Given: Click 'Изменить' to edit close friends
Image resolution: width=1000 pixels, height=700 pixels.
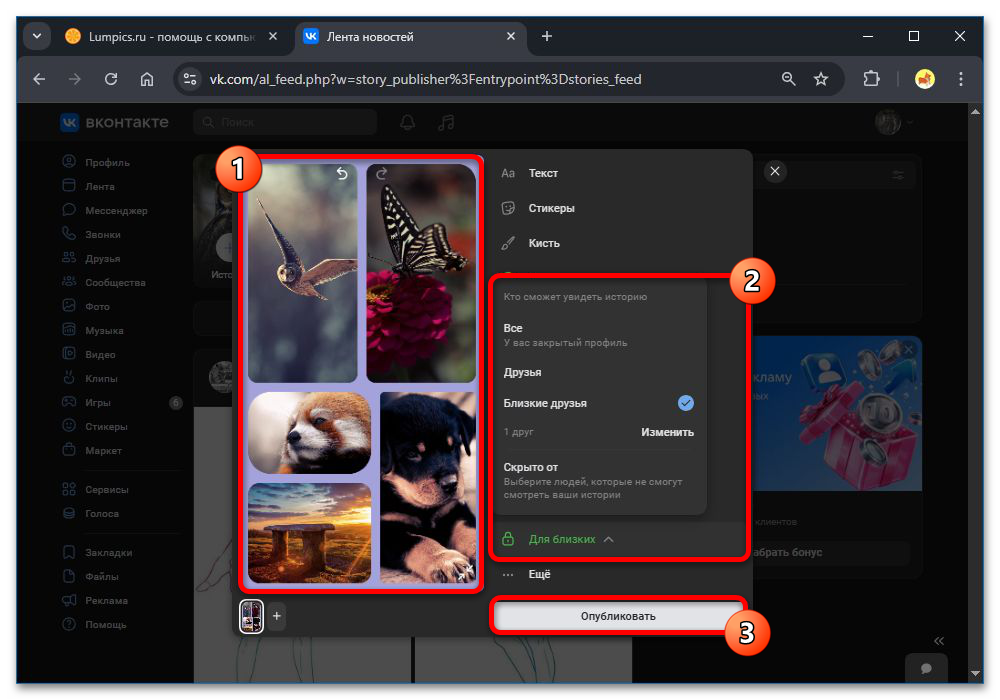Looking at the screenshot, I should 667,432.
